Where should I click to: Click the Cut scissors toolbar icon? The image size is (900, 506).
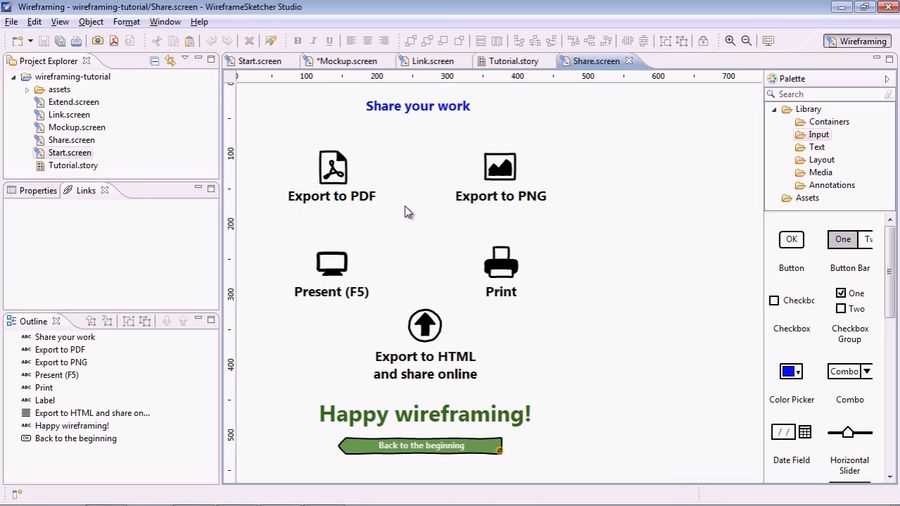click(x=157, y=41)
